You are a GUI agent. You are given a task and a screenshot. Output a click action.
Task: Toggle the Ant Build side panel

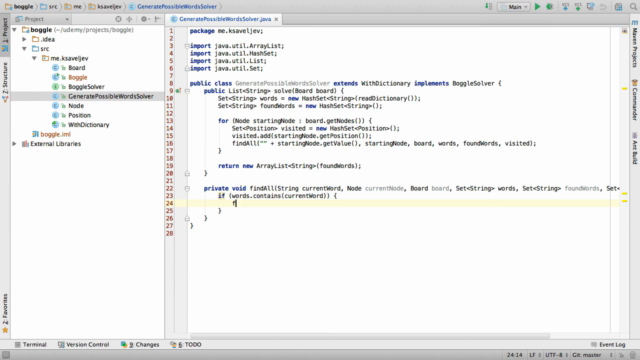635,148
